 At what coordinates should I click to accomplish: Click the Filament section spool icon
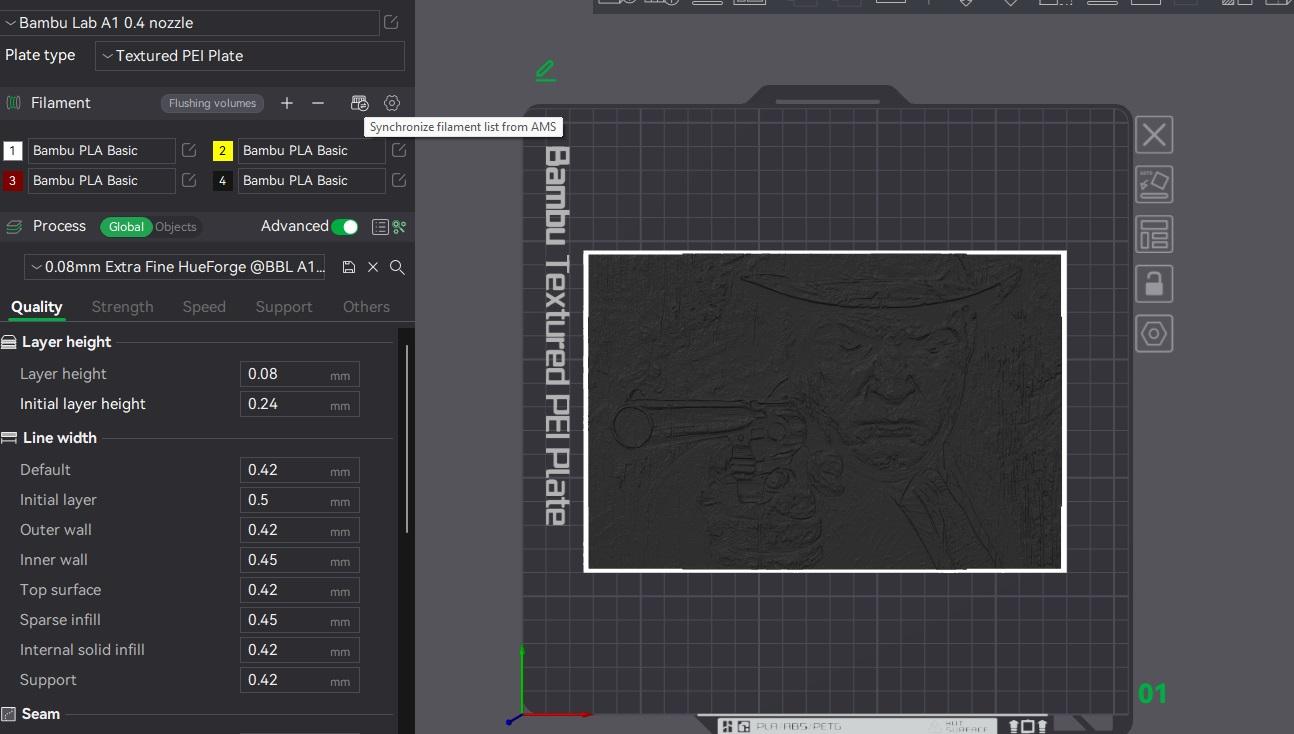[x=14, y=103]
